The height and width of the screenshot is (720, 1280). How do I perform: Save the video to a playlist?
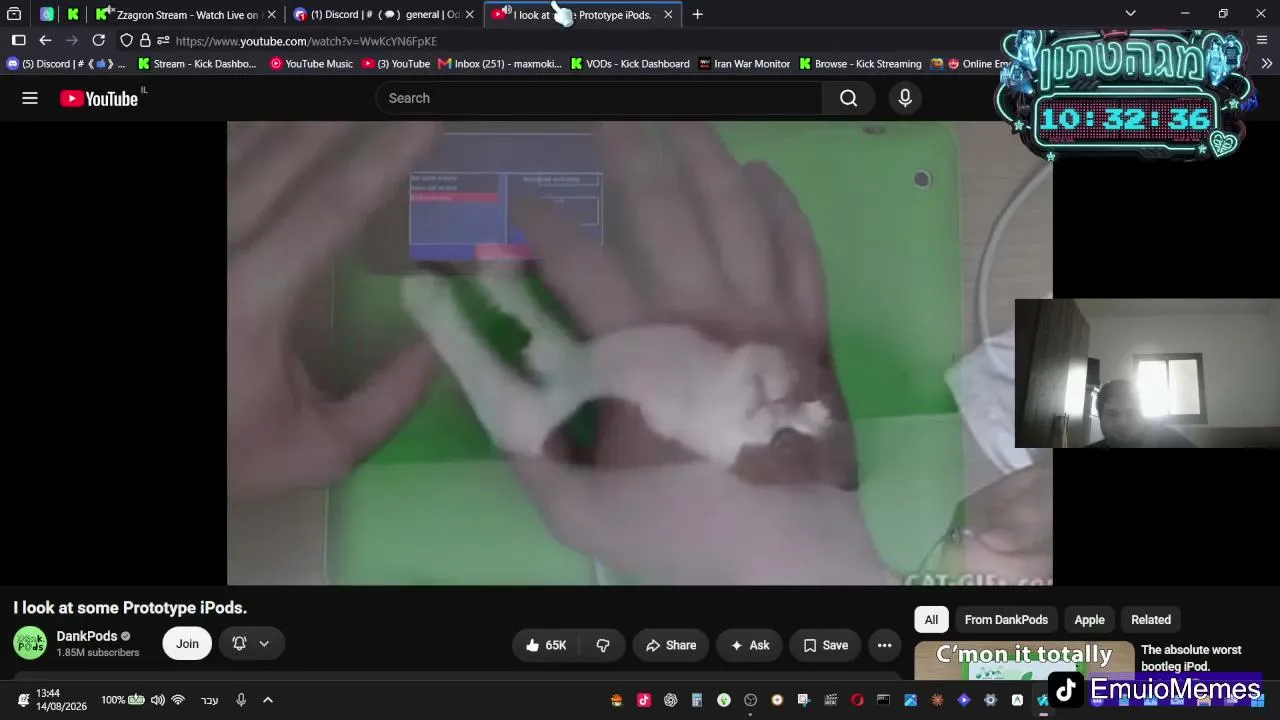tap(826, 645)
